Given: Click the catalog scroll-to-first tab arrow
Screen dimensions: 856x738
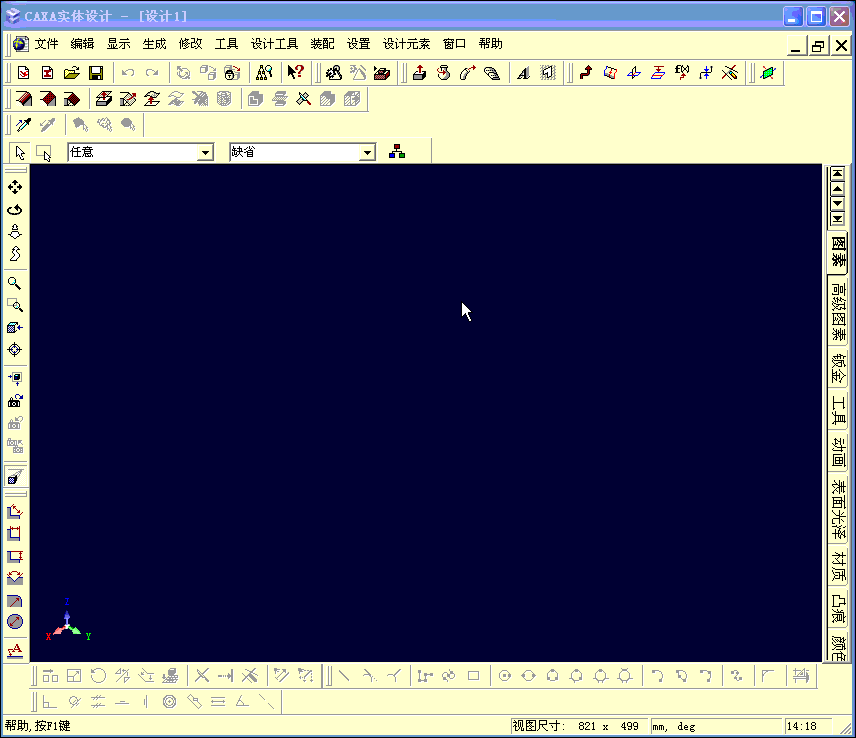Looking at the screenshot, I should coord(837,174).
